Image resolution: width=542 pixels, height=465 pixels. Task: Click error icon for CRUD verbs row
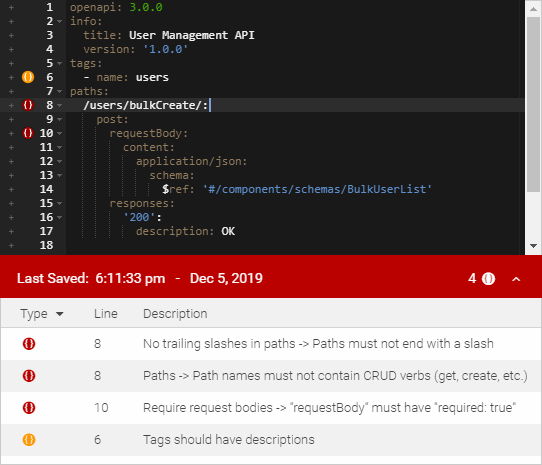29,376
